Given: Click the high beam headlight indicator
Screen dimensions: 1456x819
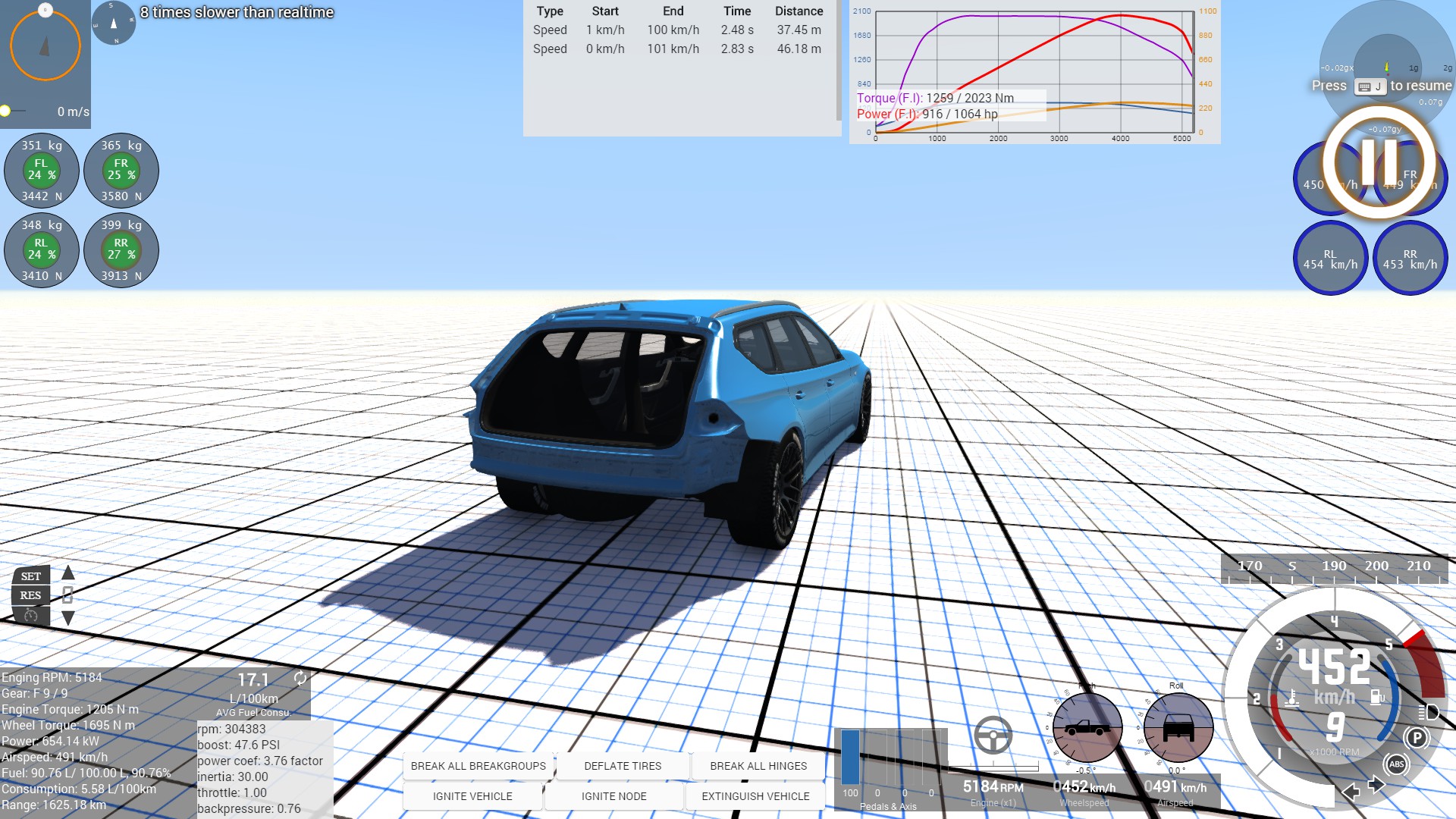Looking at the screenshot, I should coord(1429,712).
